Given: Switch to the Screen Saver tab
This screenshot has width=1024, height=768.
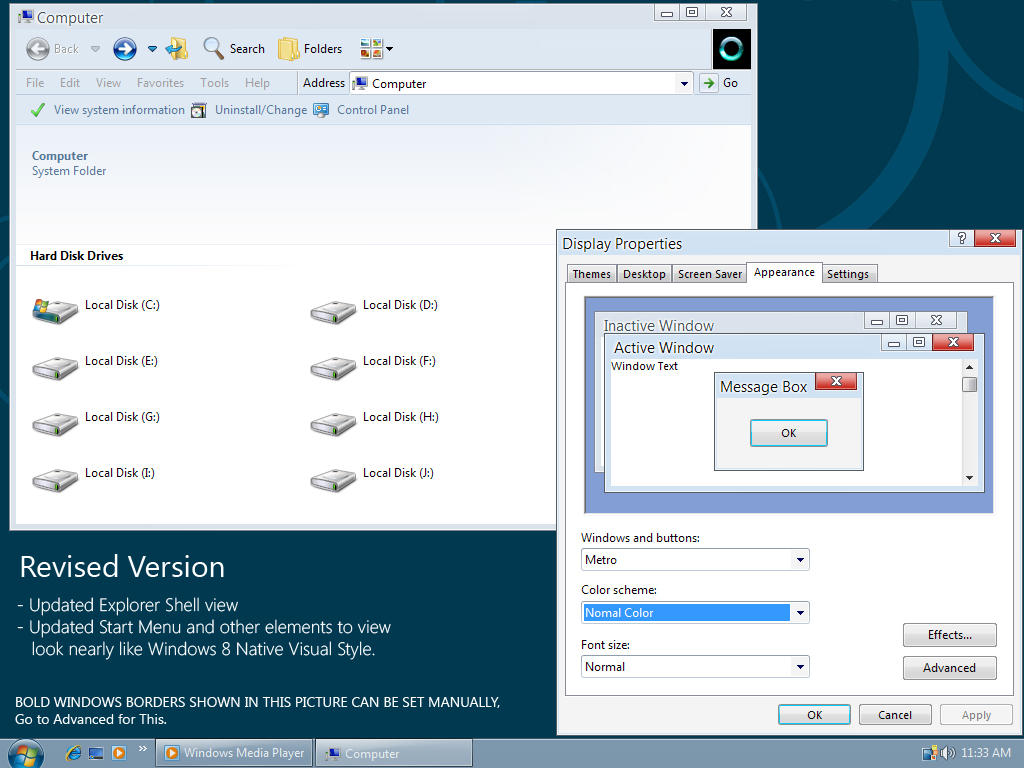Looking at the screenshot, I should (x=710, y=273).
